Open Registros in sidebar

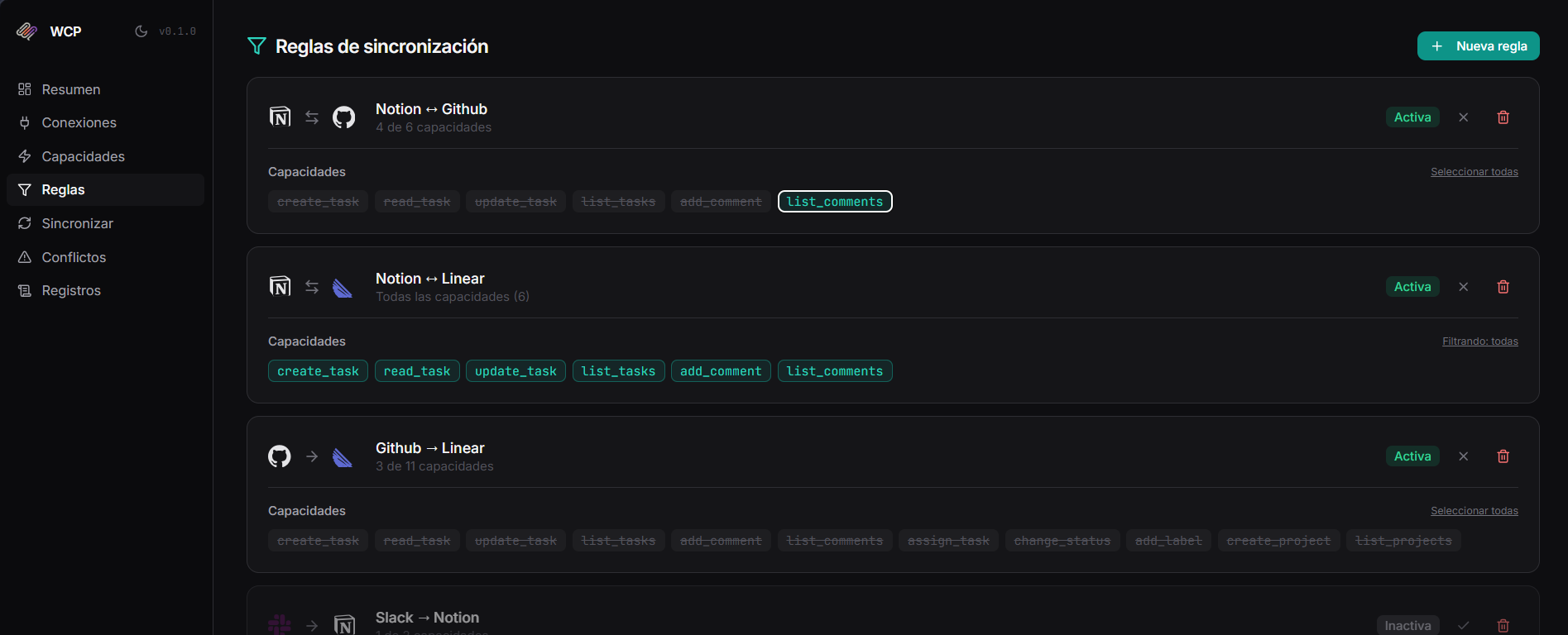pos(105,290)
